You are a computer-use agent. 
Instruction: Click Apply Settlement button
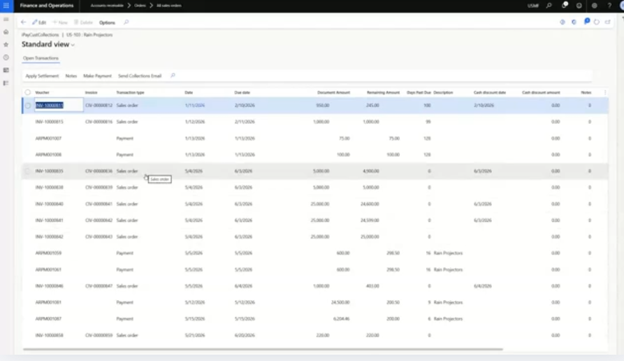42,76
